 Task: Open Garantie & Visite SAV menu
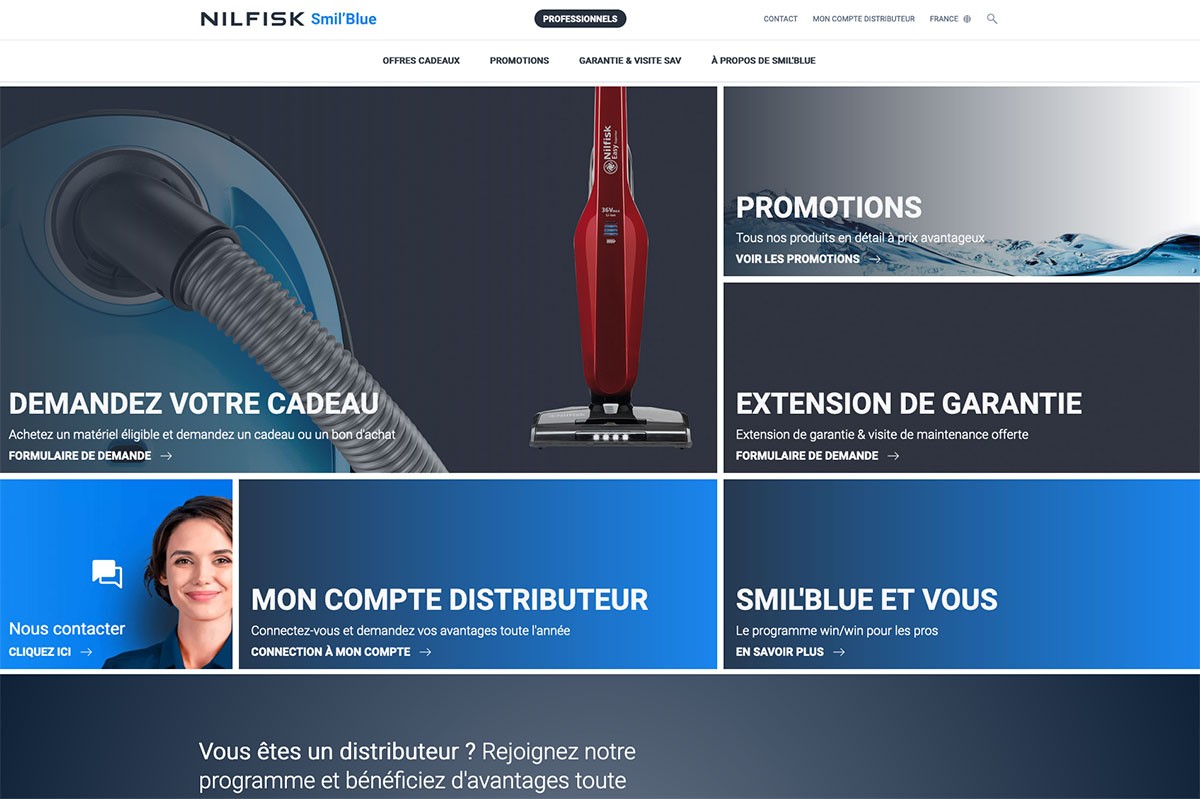(x=630, y=61)
